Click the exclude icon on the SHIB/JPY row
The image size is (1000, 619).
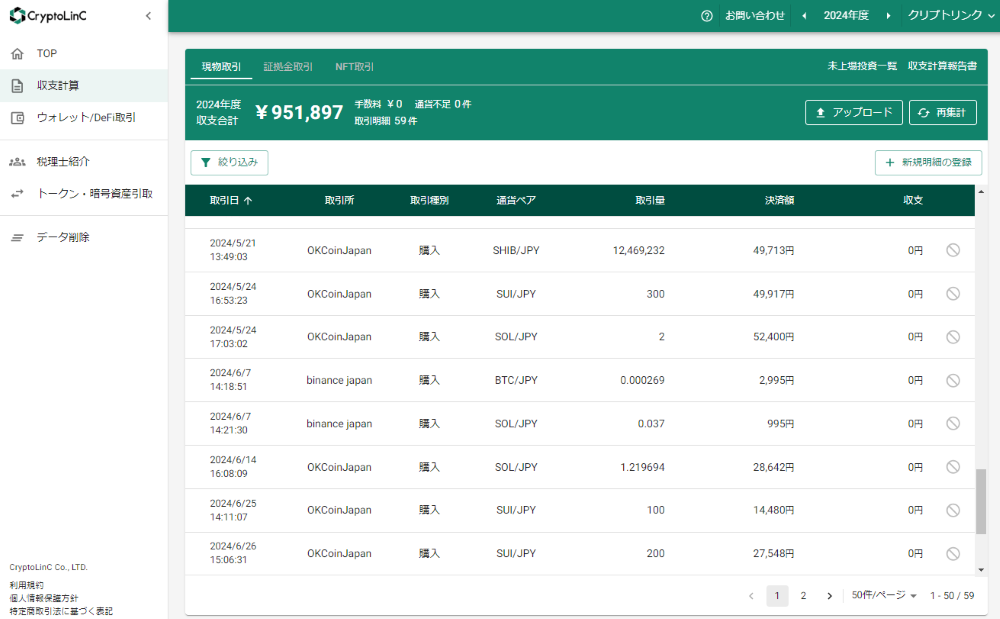953,250
